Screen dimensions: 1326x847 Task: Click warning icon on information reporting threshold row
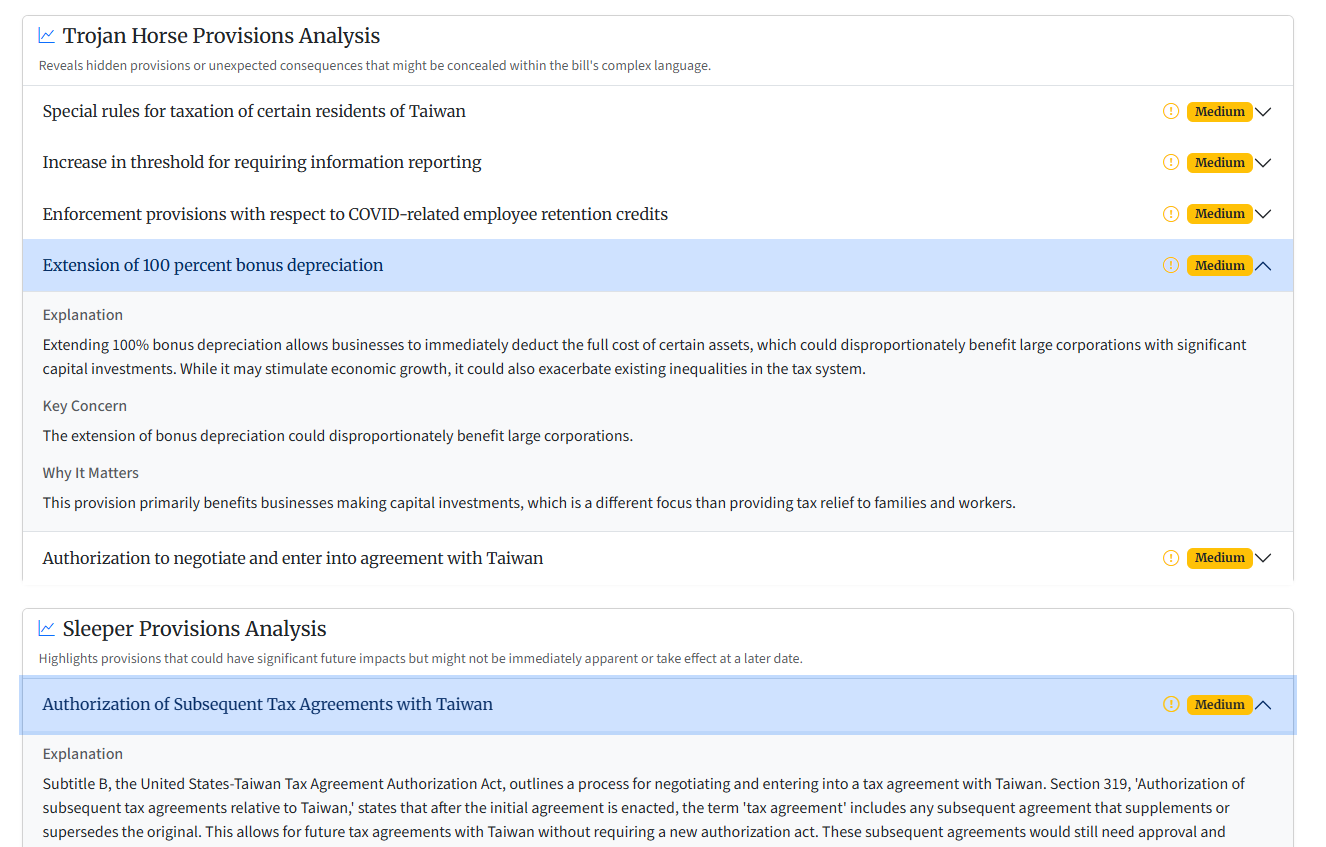click(1171, 162)
